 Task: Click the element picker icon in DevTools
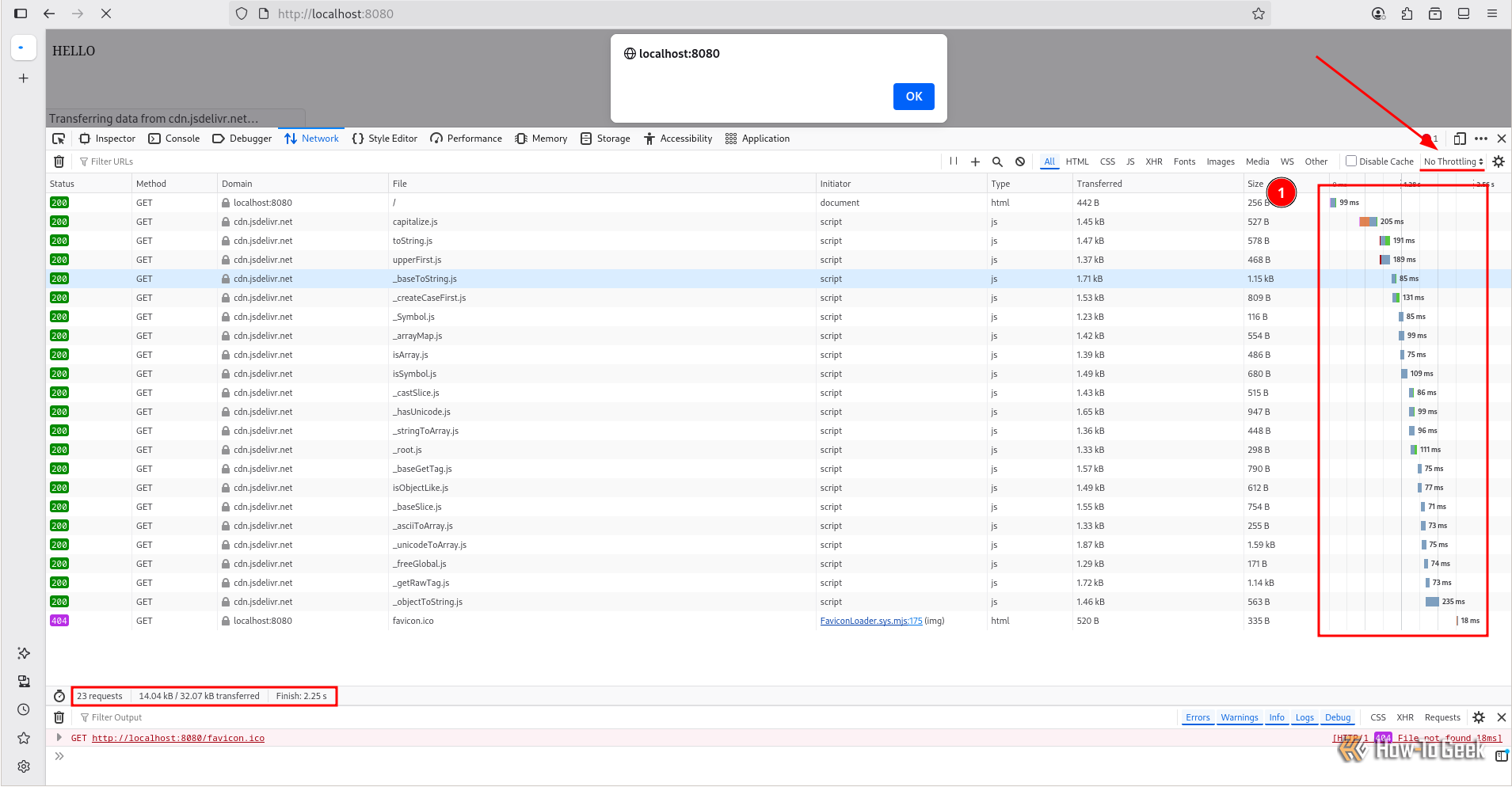(x=59, y=139)
